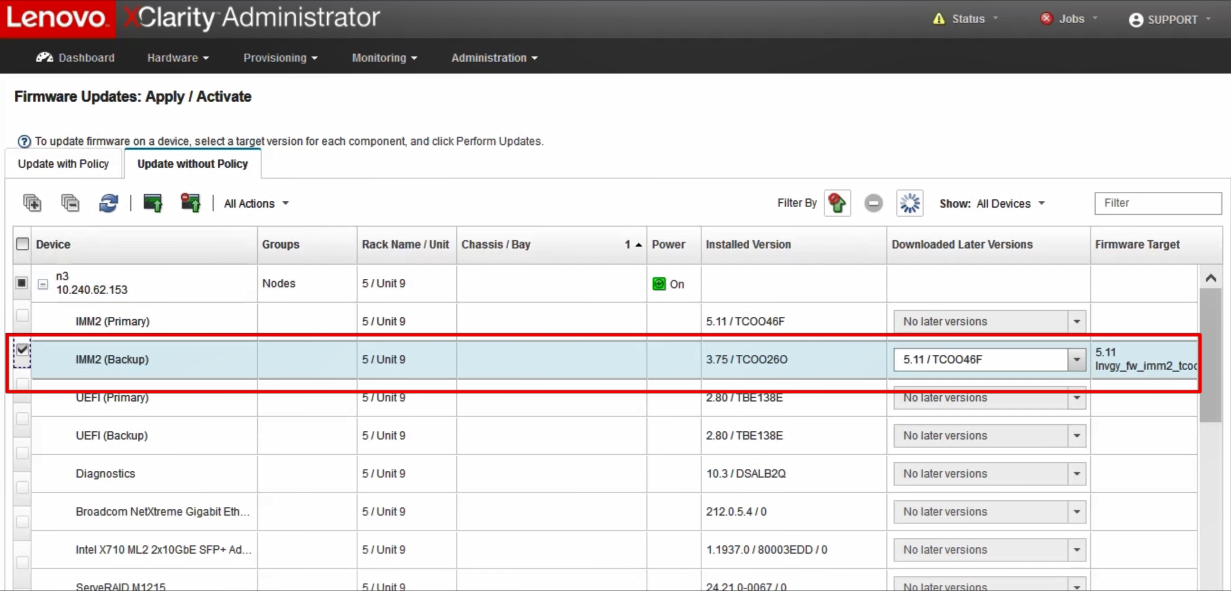The image size is (1231, 591).
Task: Toggle the select-all checkbox in Device header
Action: pos(22,244)
